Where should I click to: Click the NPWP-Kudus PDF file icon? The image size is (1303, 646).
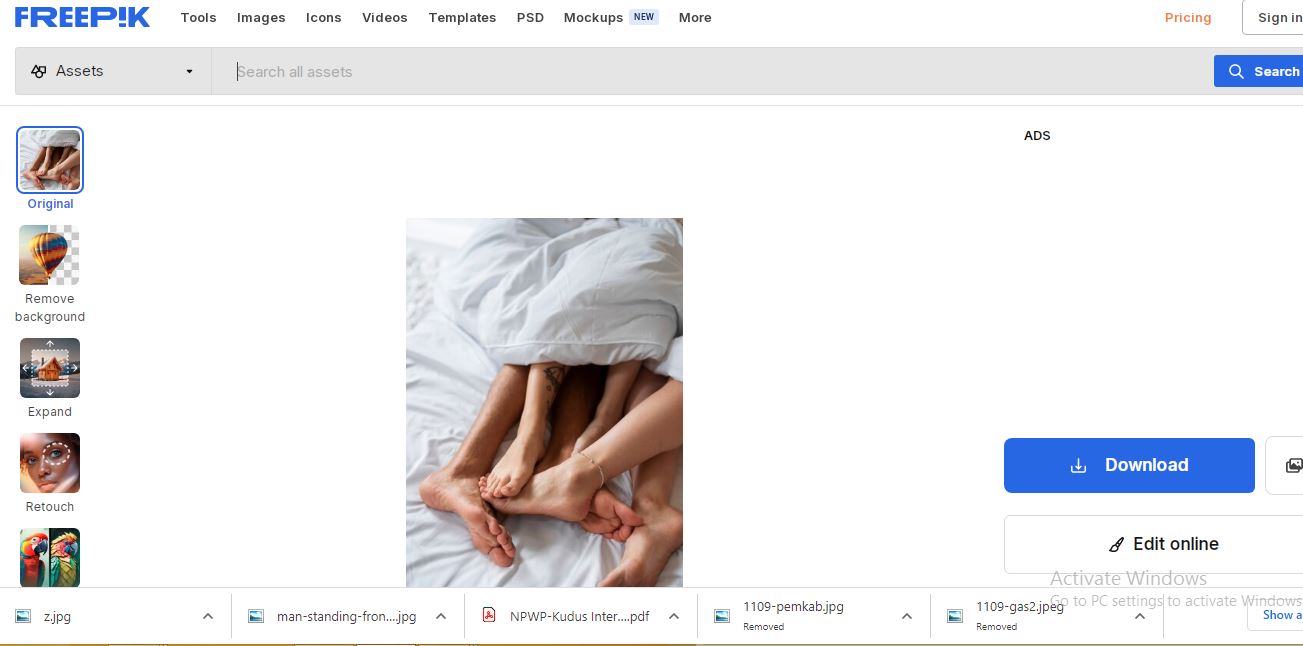pyautogui.click(x=489, y=616)
